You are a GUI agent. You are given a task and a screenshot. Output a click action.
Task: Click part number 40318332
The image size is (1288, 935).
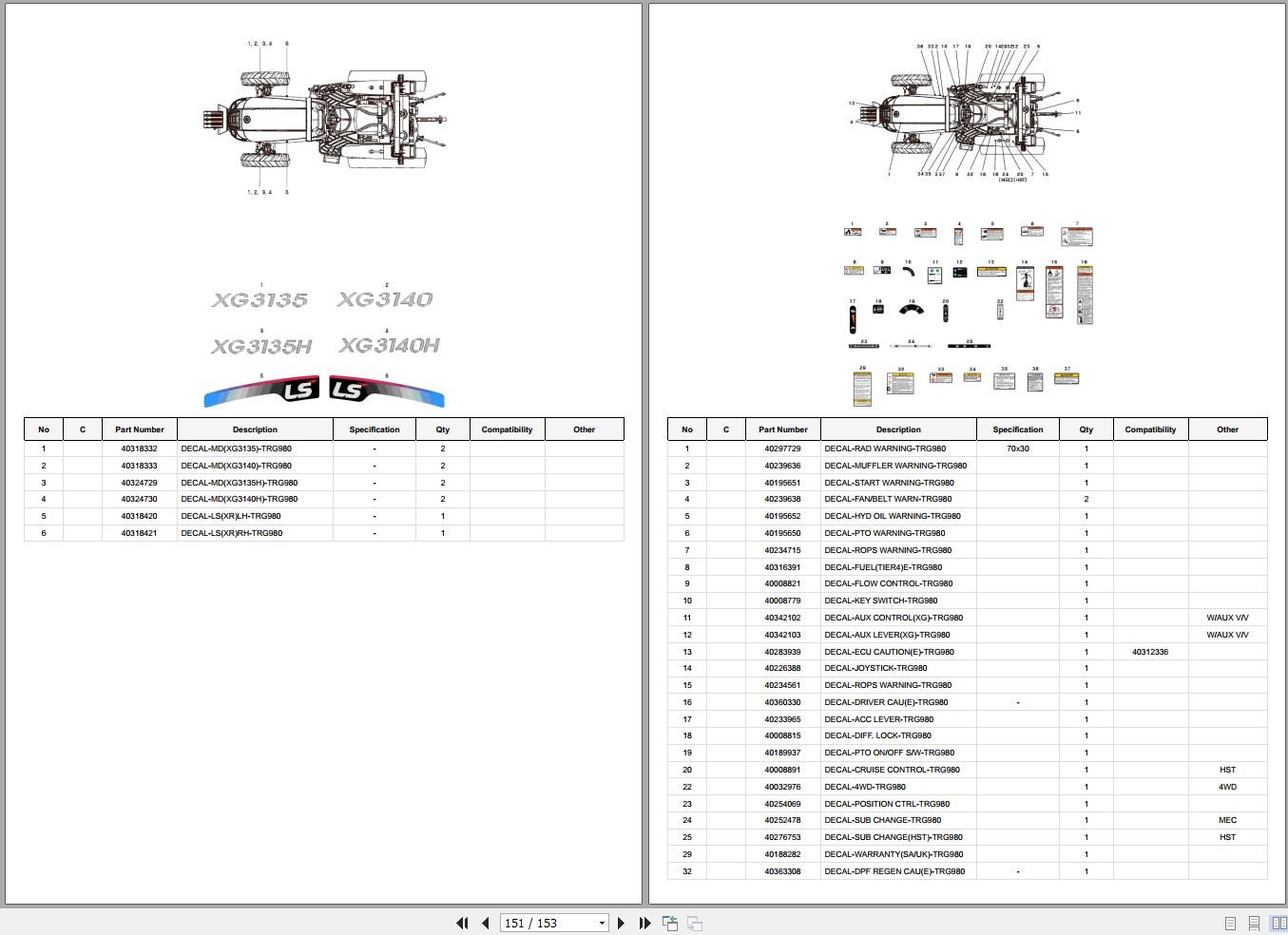pyautogui.click(x=139, y=448)
